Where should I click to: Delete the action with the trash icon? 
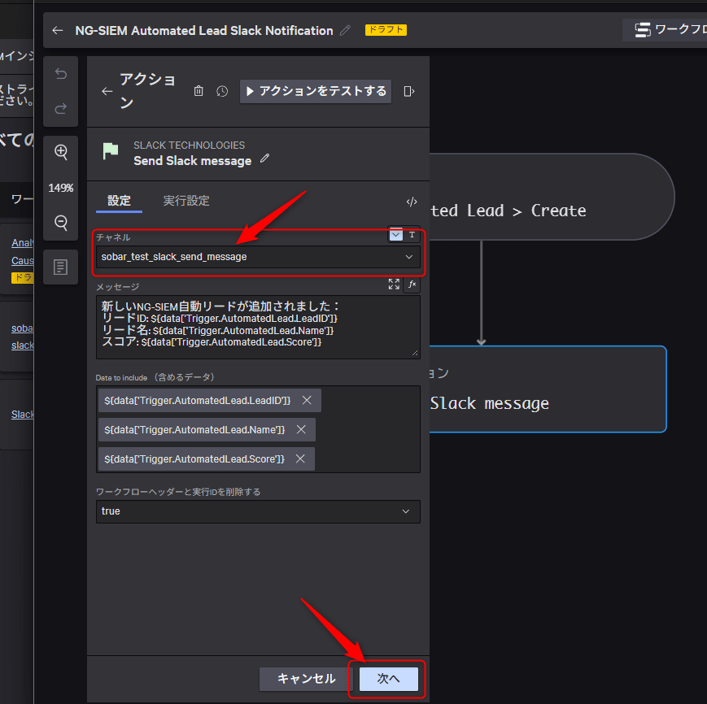point(198,91)
